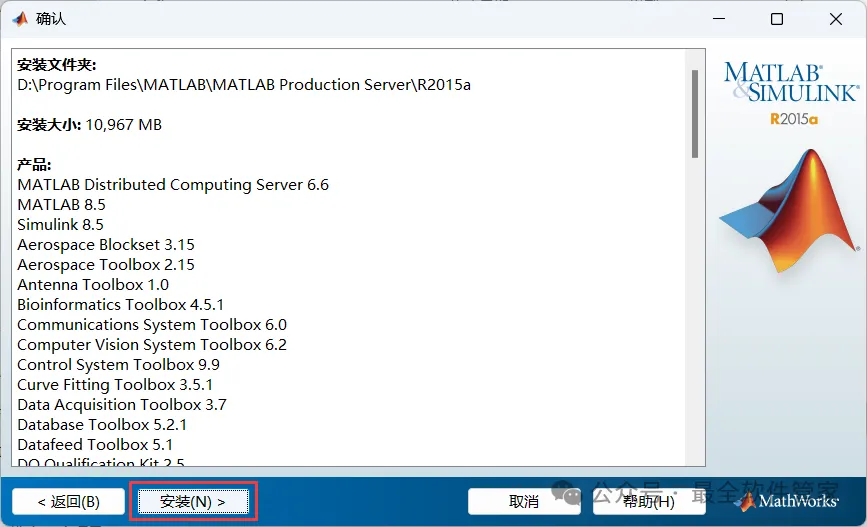Select Database Toolbox 5.2.1 line
The width and height of the screenshot is (867, 527).
coord(102,425)
